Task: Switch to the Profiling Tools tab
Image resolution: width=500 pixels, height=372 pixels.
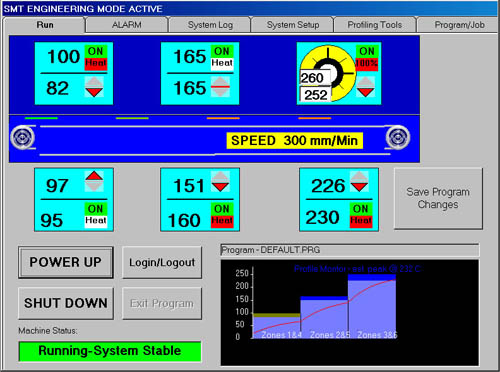Action: coord(375,25)
